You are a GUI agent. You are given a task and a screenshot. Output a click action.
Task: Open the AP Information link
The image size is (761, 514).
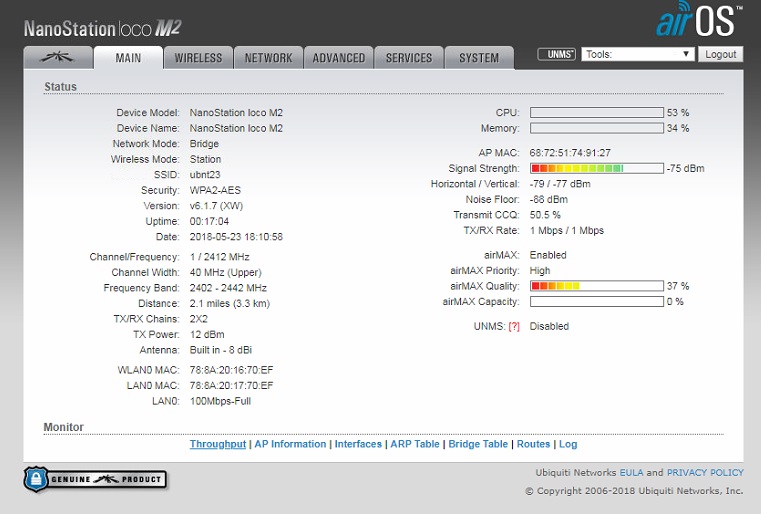[290, 444]
